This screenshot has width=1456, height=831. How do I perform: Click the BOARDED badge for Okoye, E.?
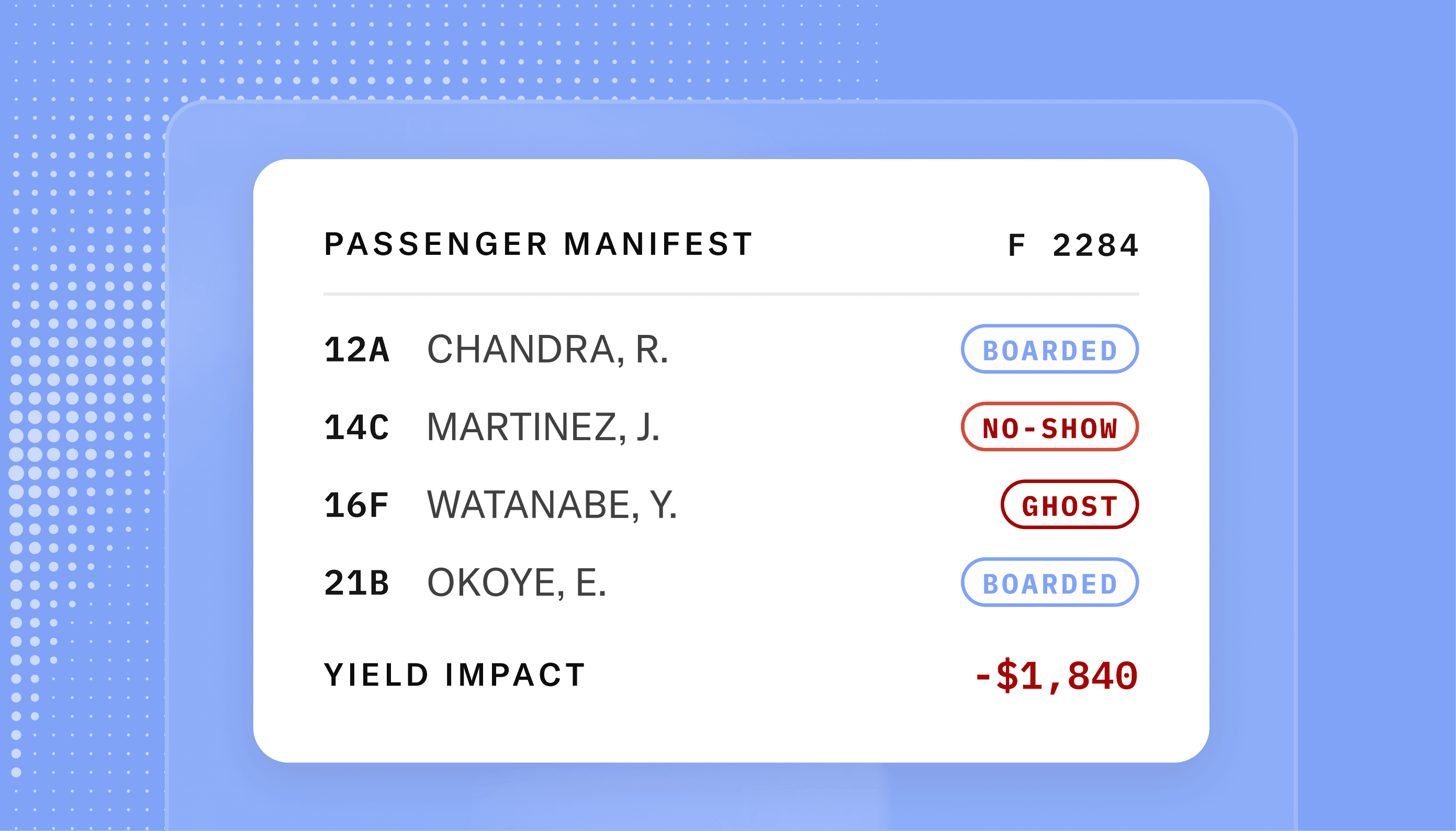pos(1049,582)
